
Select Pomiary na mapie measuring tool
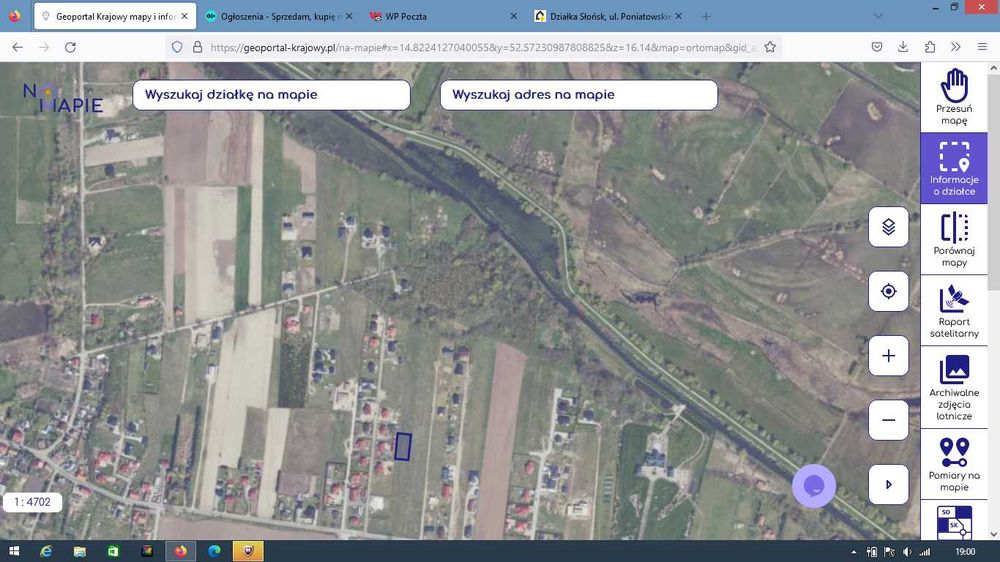pyautogui.click(x=954, y=464)
